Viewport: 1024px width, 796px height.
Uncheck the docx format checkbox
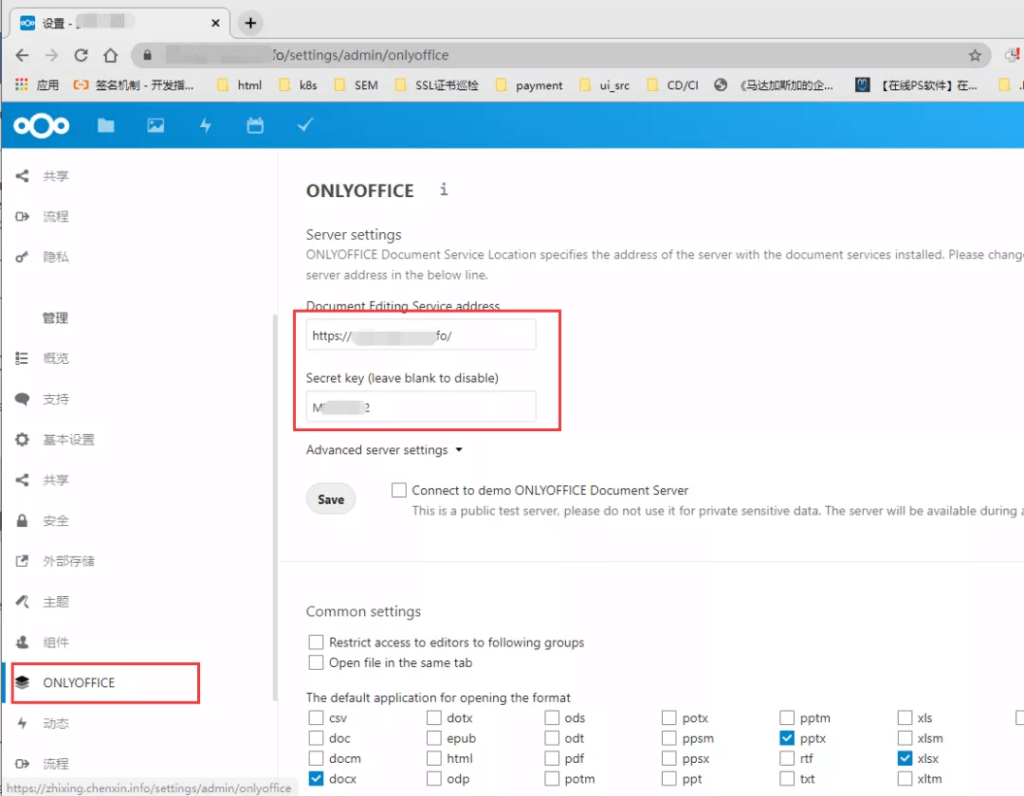[x=316, y=778]
